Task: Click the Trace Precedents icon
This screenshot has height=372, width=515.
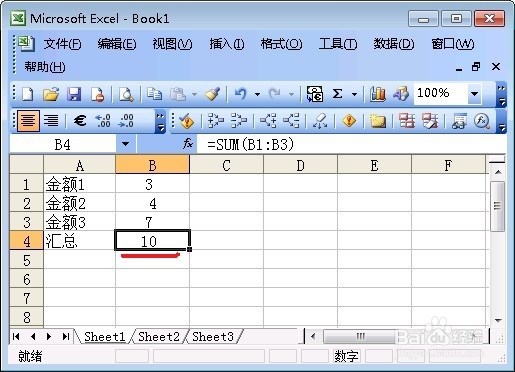Action: [216, 121]
